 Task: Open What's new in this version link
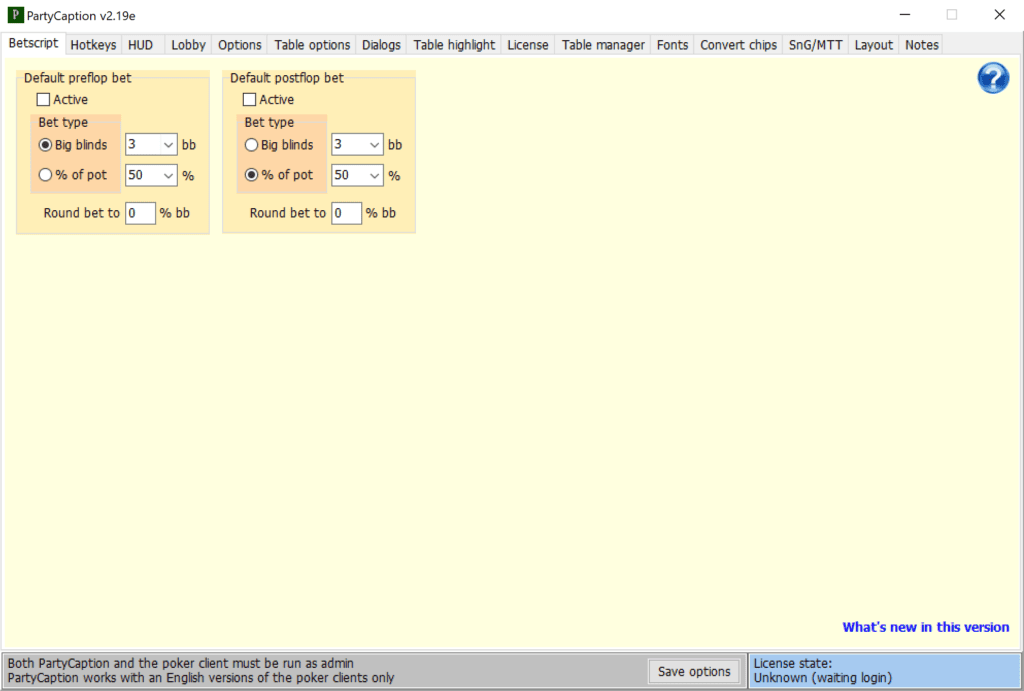tap(925, 627)
